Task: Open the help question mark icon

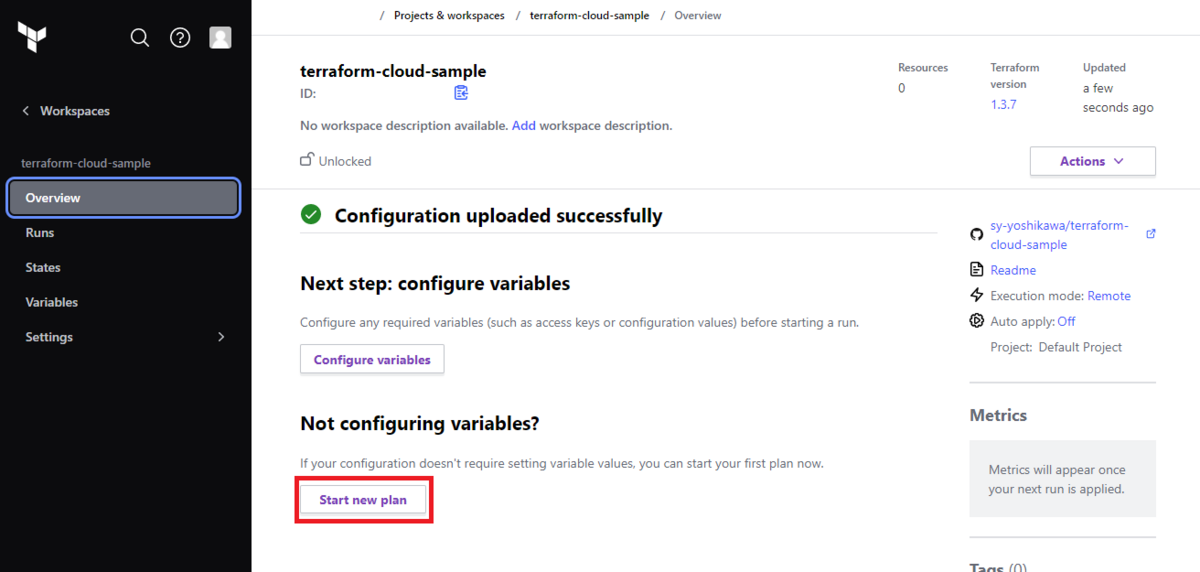Action: pos(180,38)
